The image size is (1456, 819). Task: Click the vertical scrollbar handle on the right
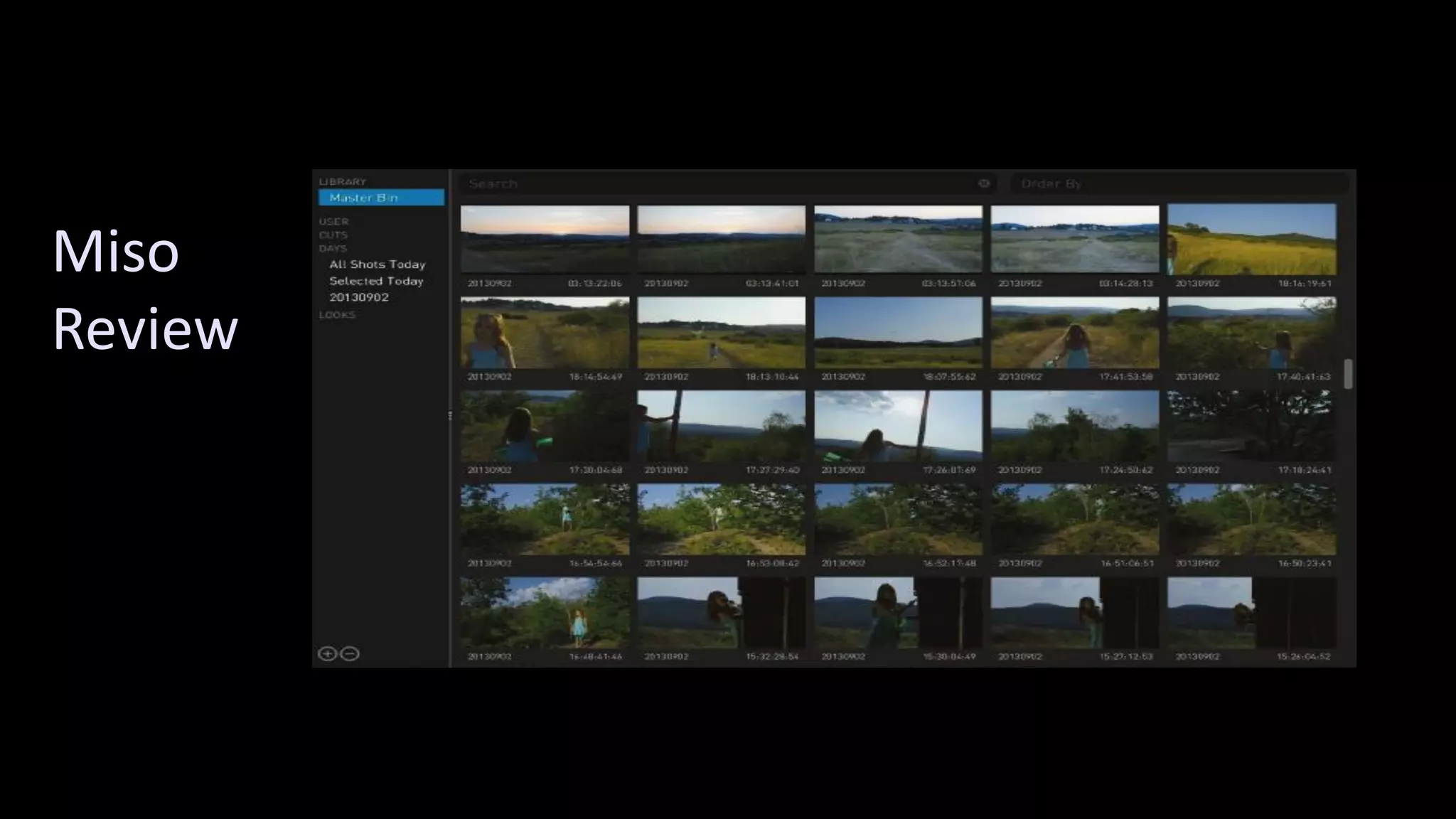pos(1348,374)
